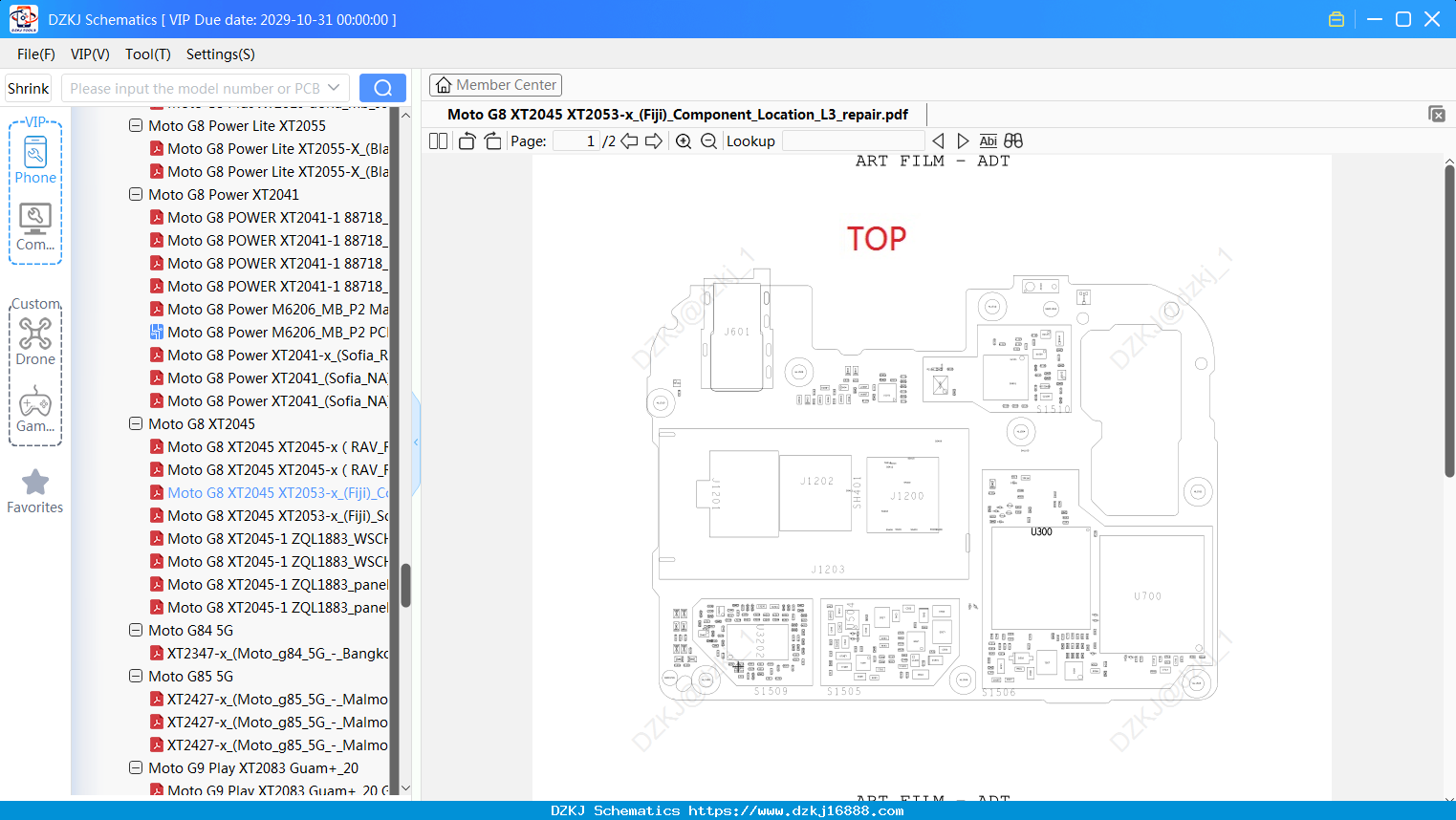
Task: Find next lookup match triangle
Action: coord(963,141)
